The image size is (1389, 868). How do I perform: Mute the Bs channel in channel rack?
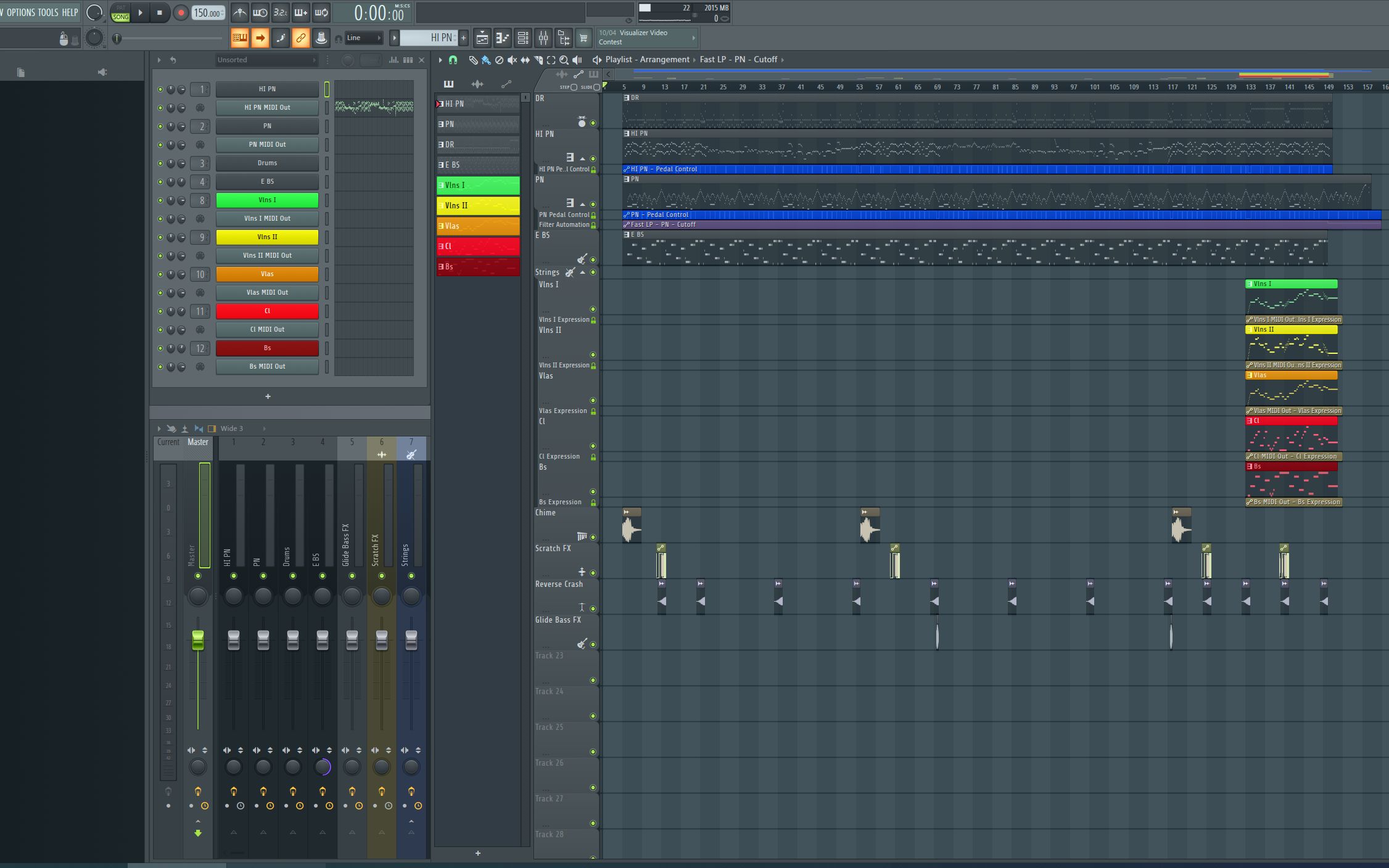160,348
